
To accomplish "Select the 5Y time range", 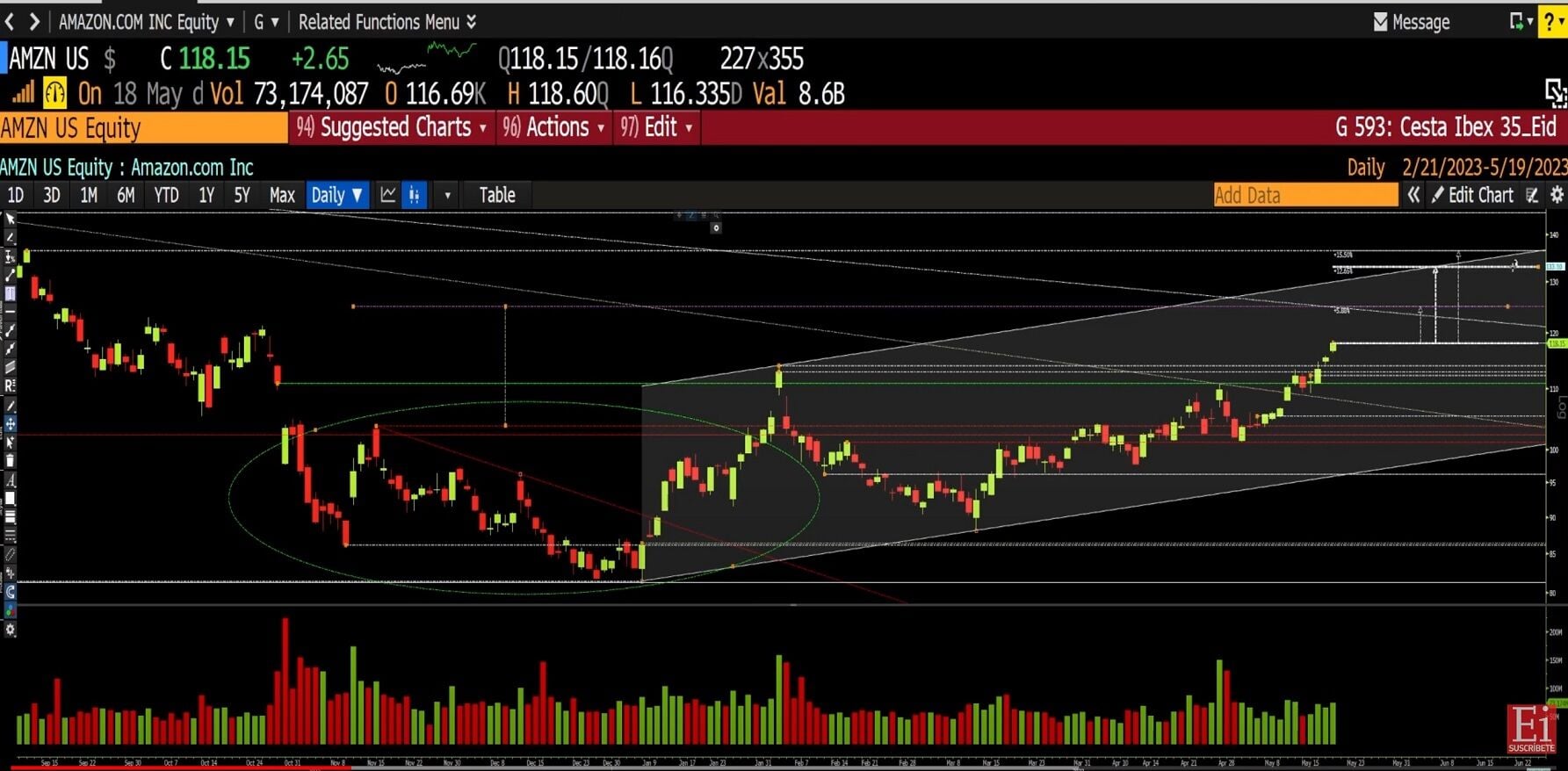I will [x=242, y=195].
